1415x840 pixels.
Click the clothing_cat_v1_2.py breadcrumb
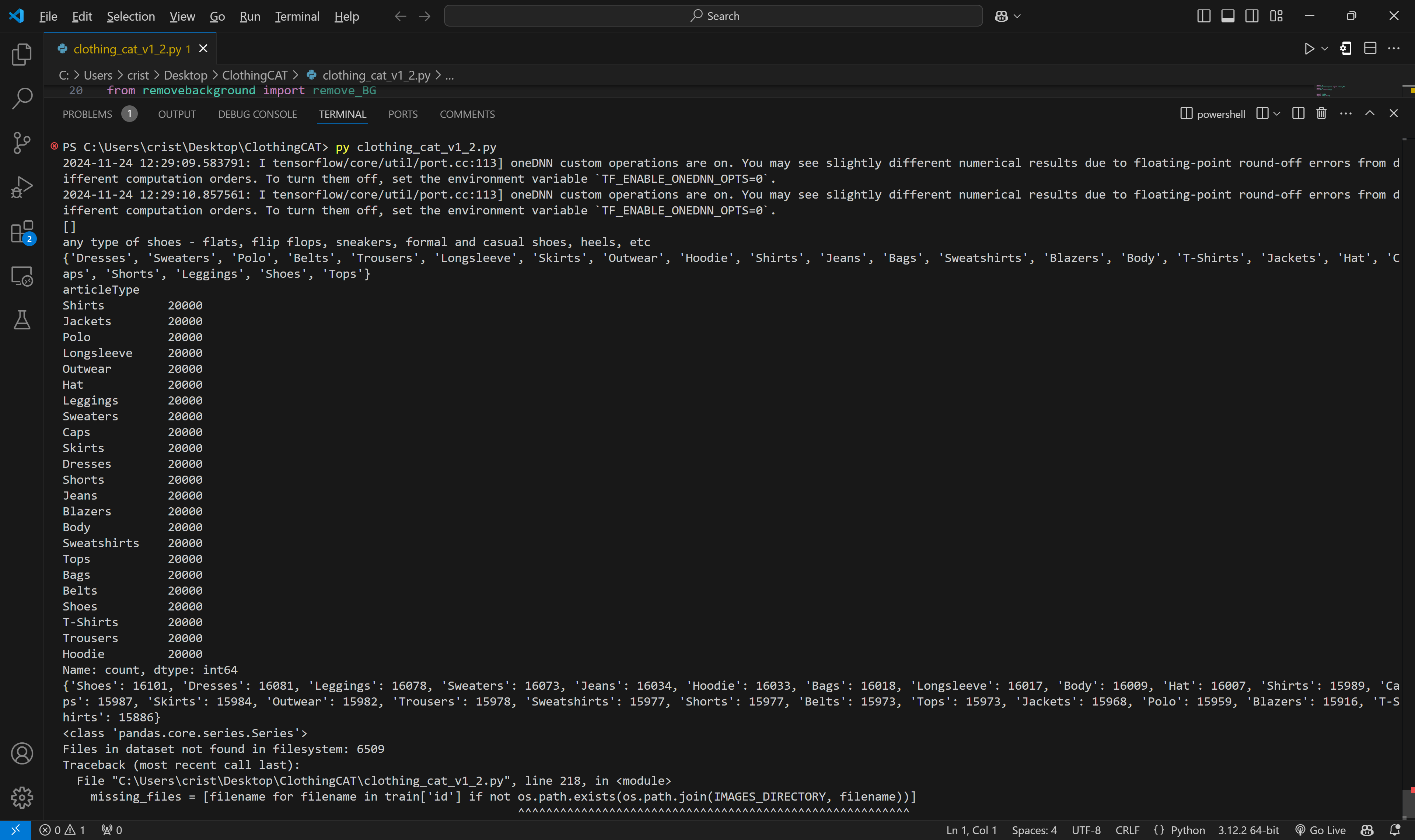click(376, 75)
